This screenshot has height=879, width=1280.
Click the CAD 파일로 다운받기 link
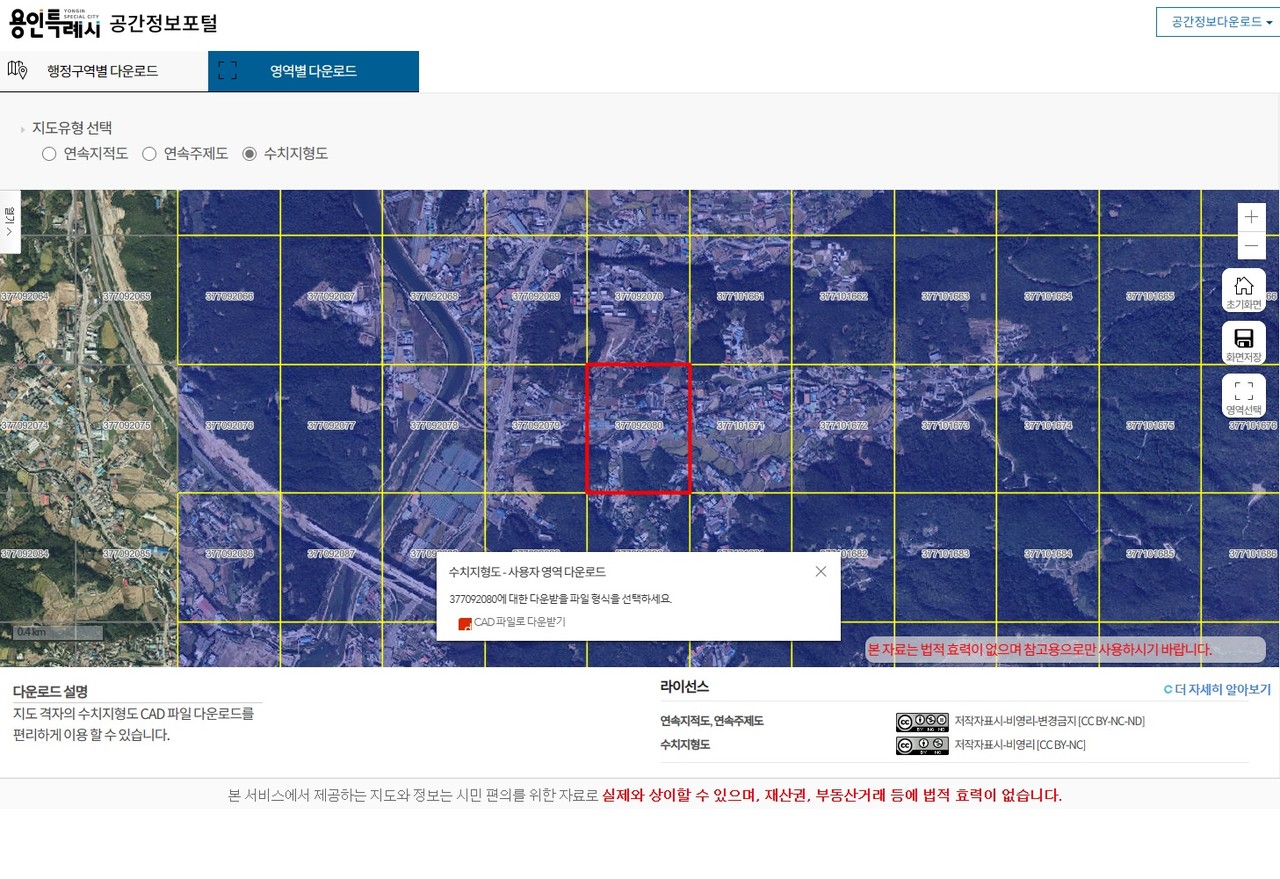[519, 622]
